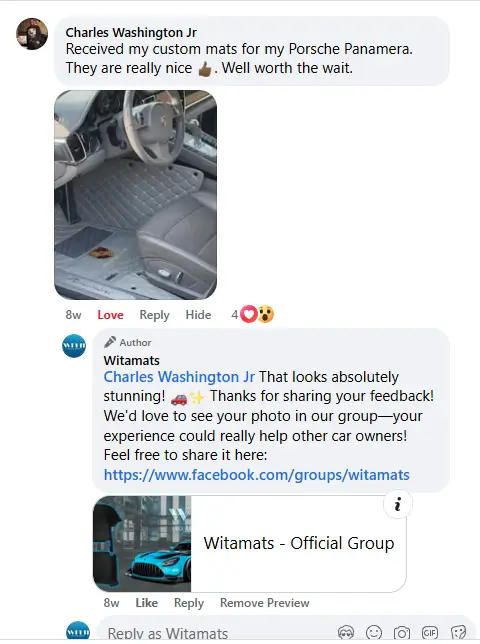The image size is (480, 644).
Task: Add a GIF to the reply
Action: [x=429, y=632]
